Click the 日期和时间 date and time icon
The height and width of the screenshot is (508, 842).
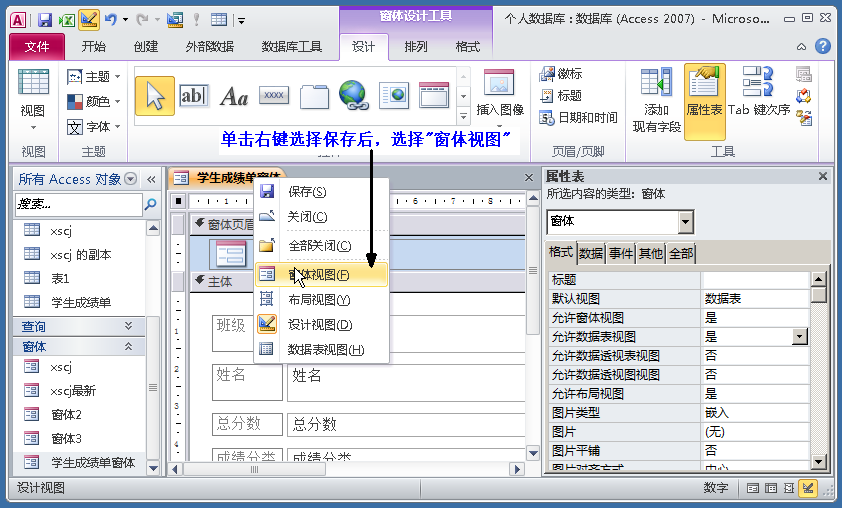click(x=547, y=118)
